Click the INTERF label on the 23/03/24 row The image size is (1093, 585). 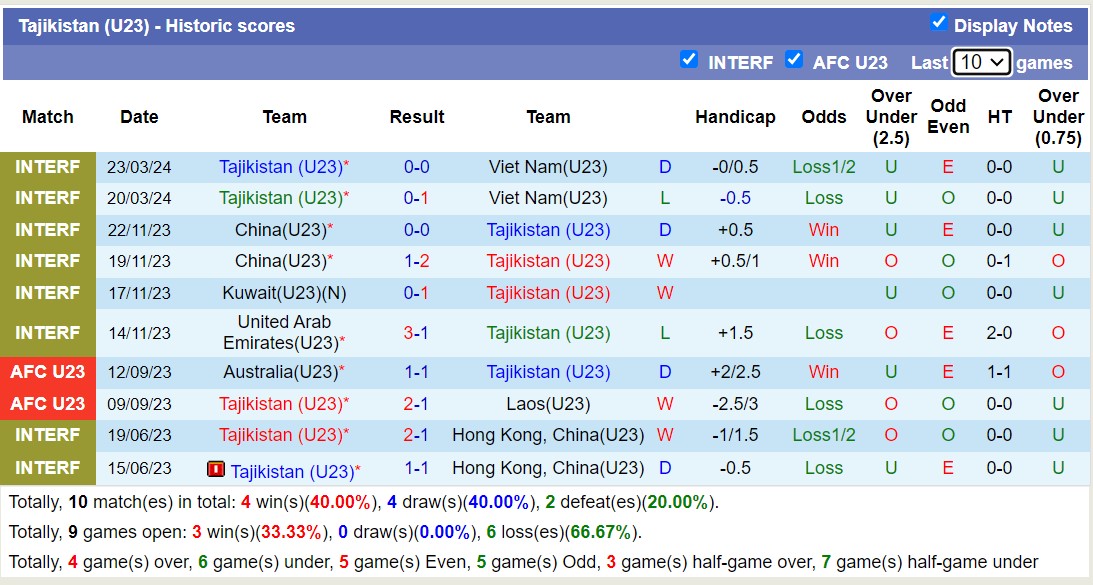pyautogui.click(x=47, y=166)
